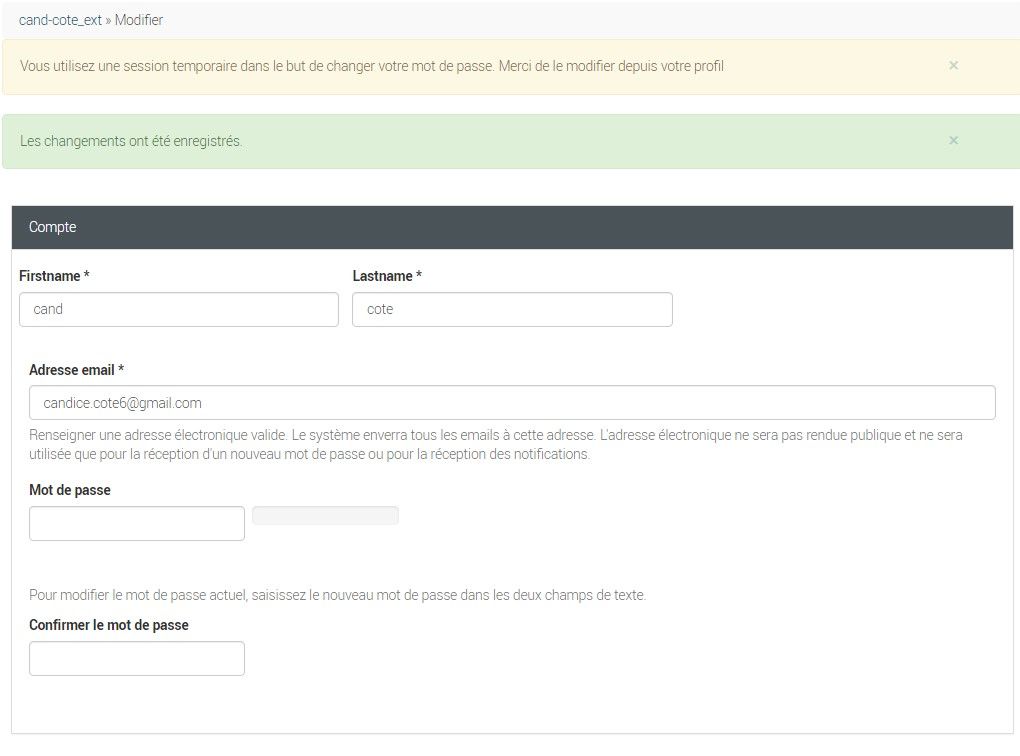The width and height of the screenshot is (1020, 756).
Task: Click the Compte panel header
Action: coord(511,227)
